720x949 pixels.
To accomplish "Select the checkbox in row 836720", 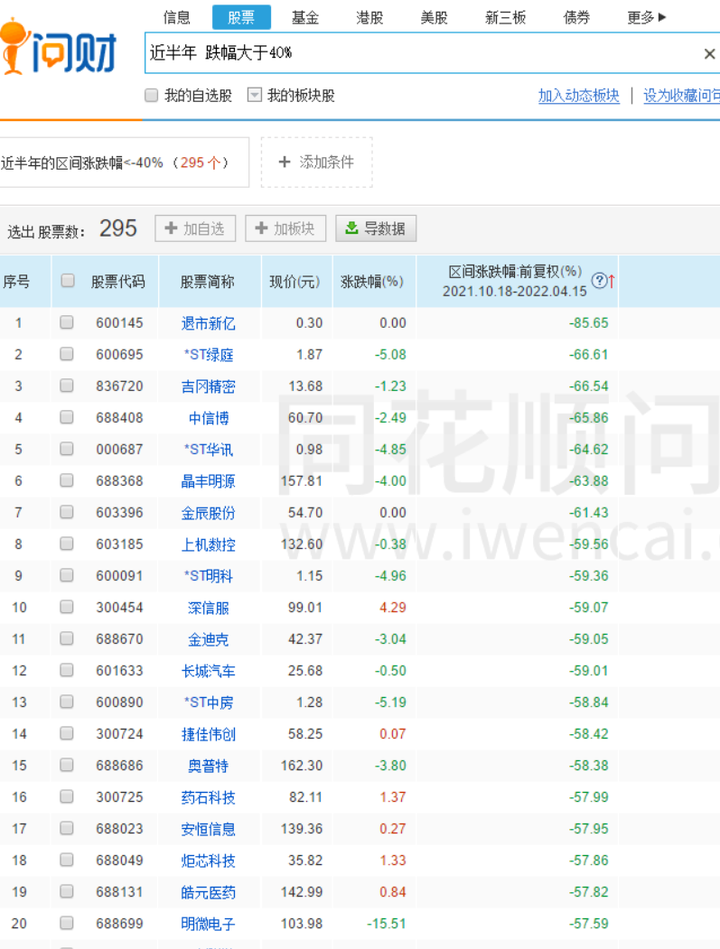I will click(67, 386).
